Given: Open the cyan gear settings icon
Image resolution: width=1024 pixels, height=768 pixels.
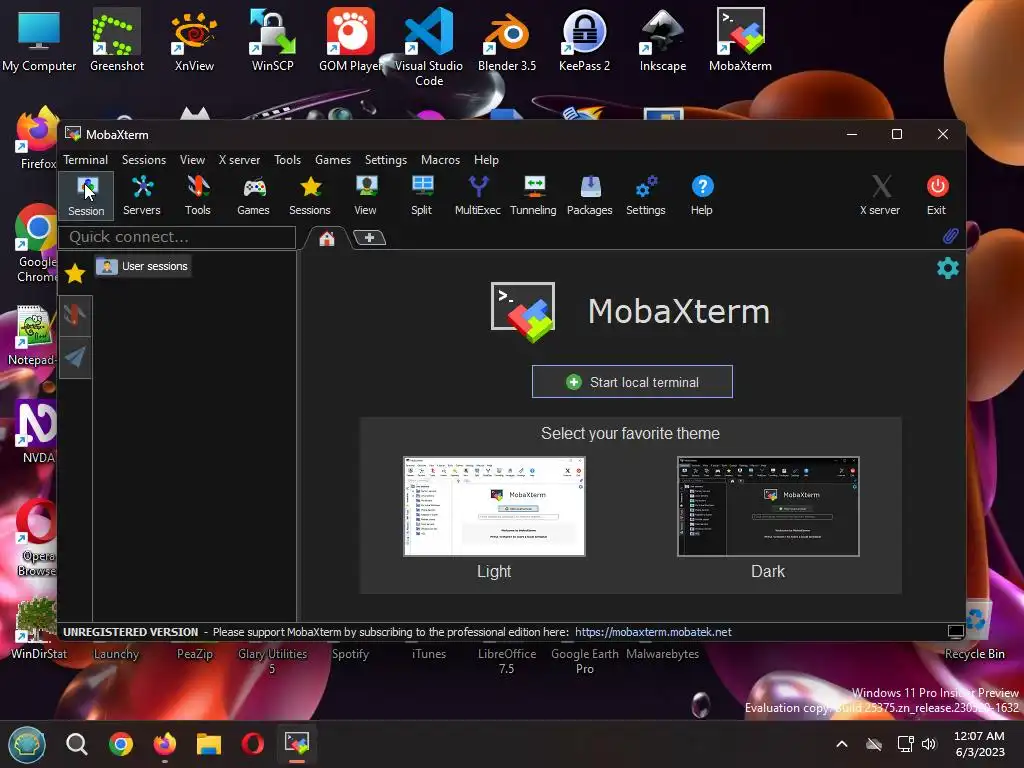Looking at the screenshot, I should coord(948,268).
